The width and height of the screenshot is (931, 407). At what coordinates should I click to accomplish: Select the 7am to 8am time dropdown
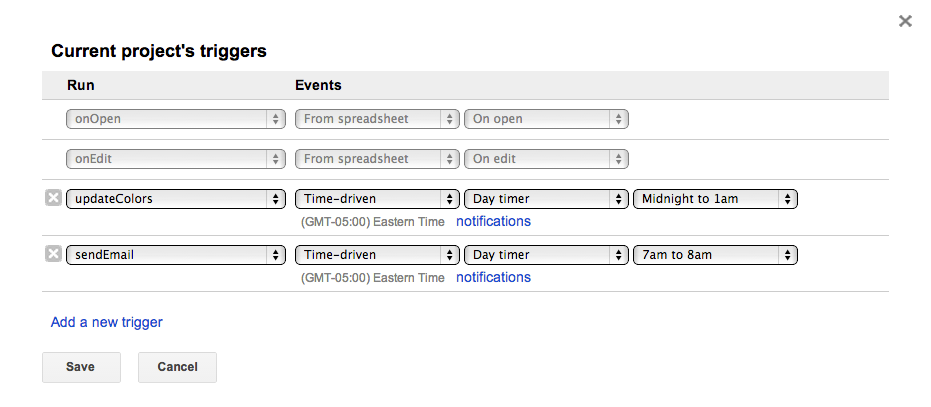click(715, 255)
